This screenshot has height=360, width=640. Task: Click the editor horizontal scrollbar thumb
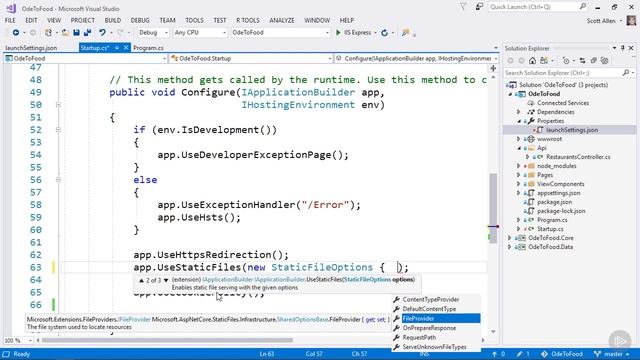click(x=167, y=340)
